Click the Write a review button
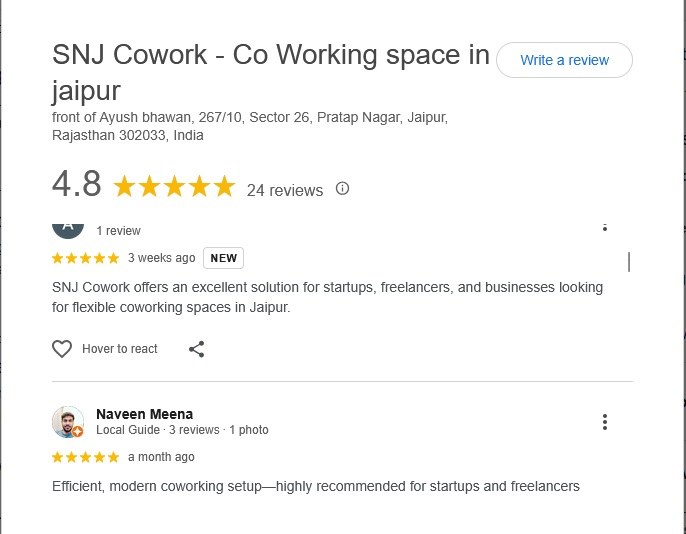 (564, 60)
